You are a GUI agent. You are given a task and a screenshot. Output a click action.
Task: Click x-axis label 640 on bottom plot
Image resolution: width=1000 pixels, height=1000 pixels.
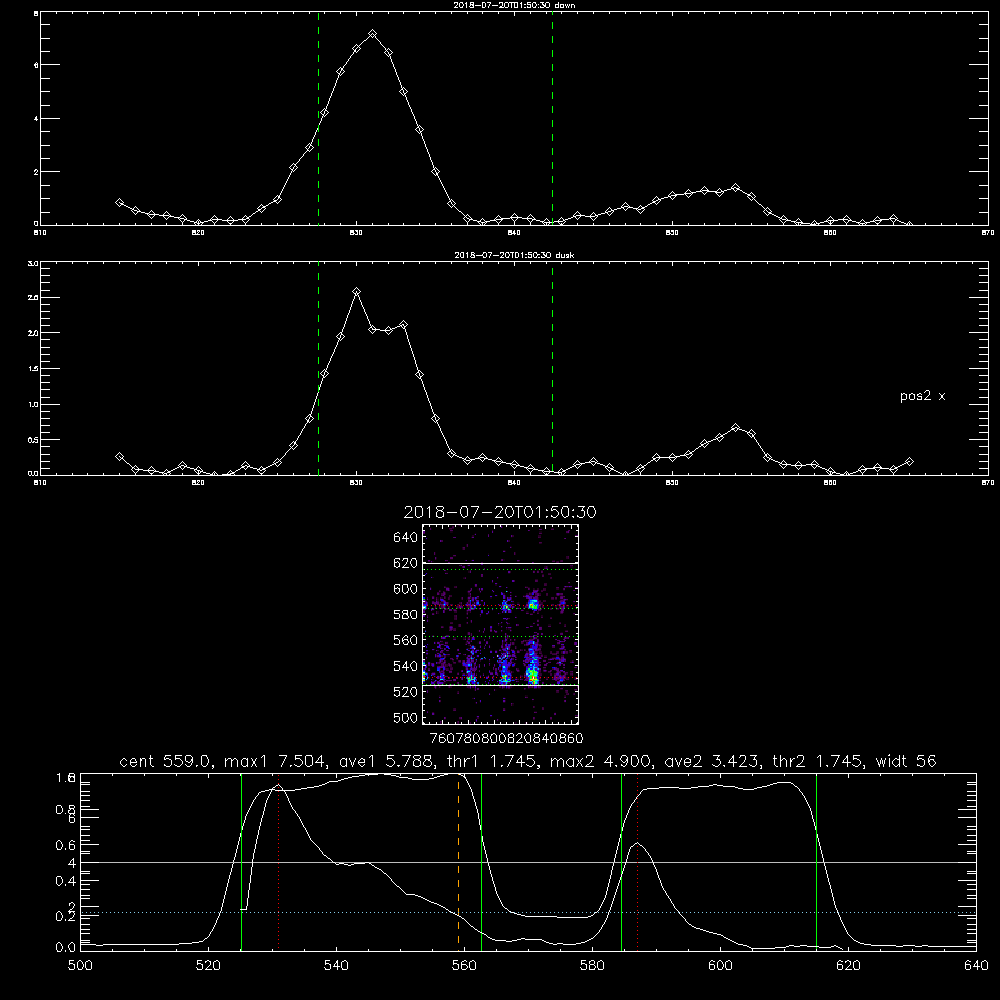pyautogui.click(x=976, y=966)
